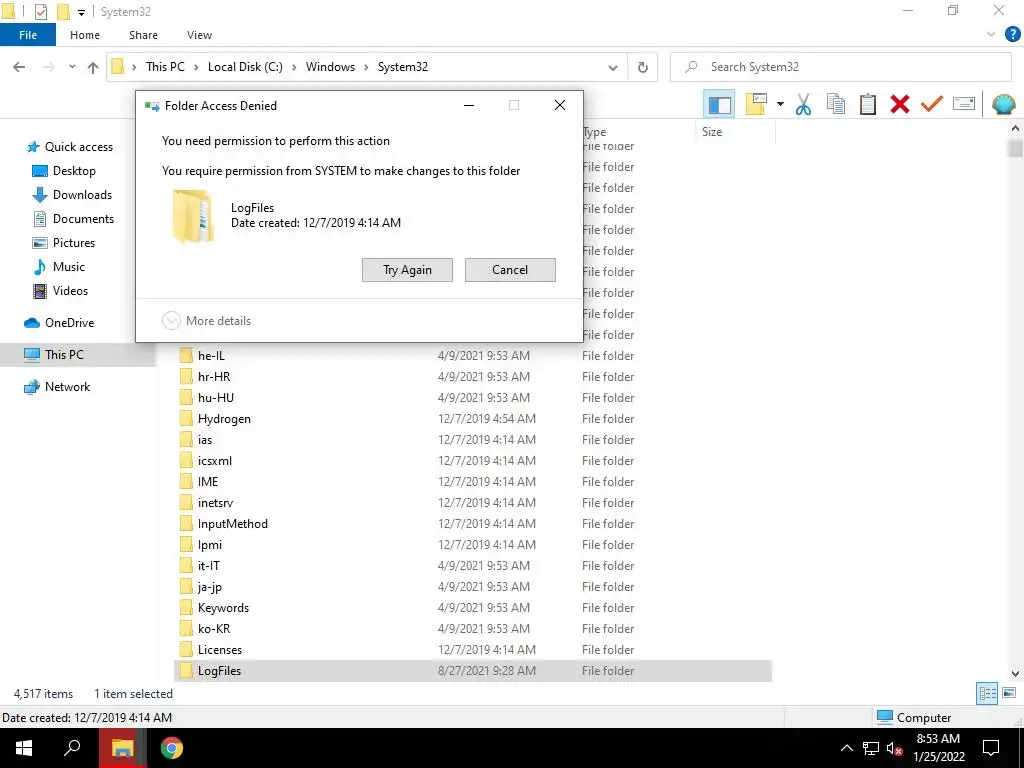This screenshot has height=768, width=1024.
Task: Close the Folder Access Denied dialog
Action: pyautogui.click(x=560, y=105)
